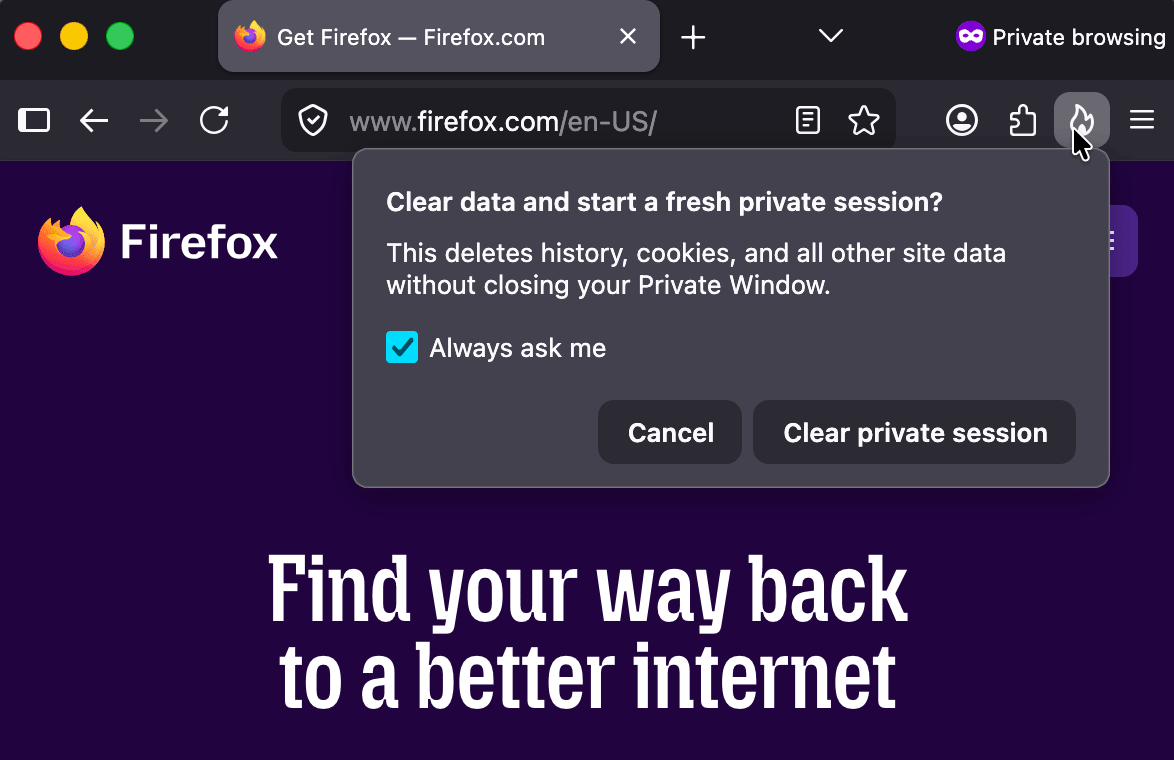Screen dimensions: 1174x760
Task: Cancel the clear data dialog
Action: tap(670, 432)
